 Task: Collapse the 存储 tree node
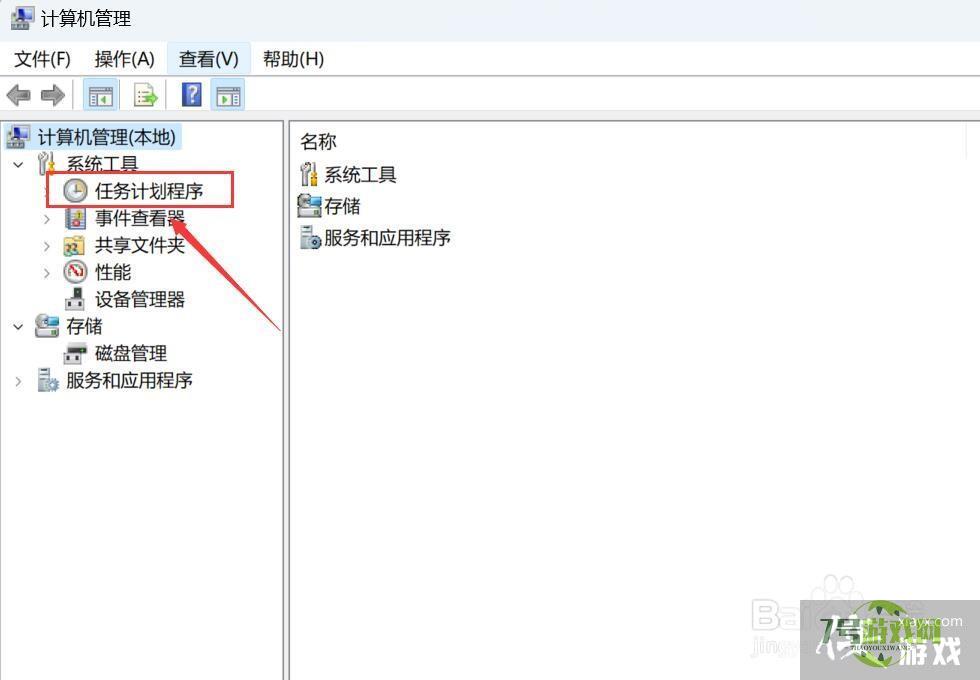(x=18, y=326)
